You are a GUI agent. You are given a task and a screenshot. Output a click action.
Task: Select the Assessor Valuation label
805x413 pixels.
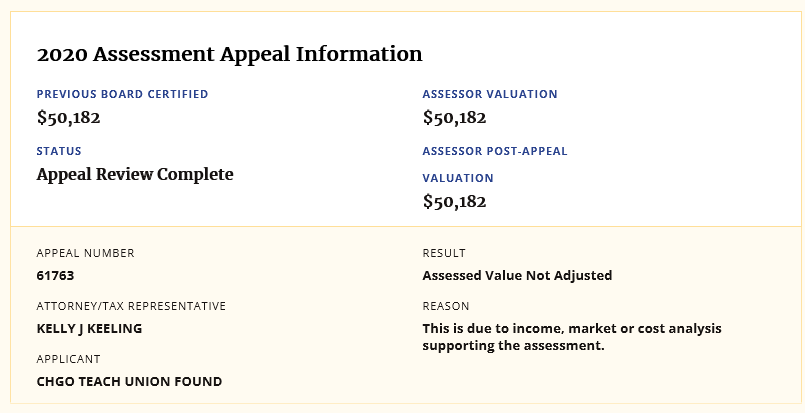point(490,94)
